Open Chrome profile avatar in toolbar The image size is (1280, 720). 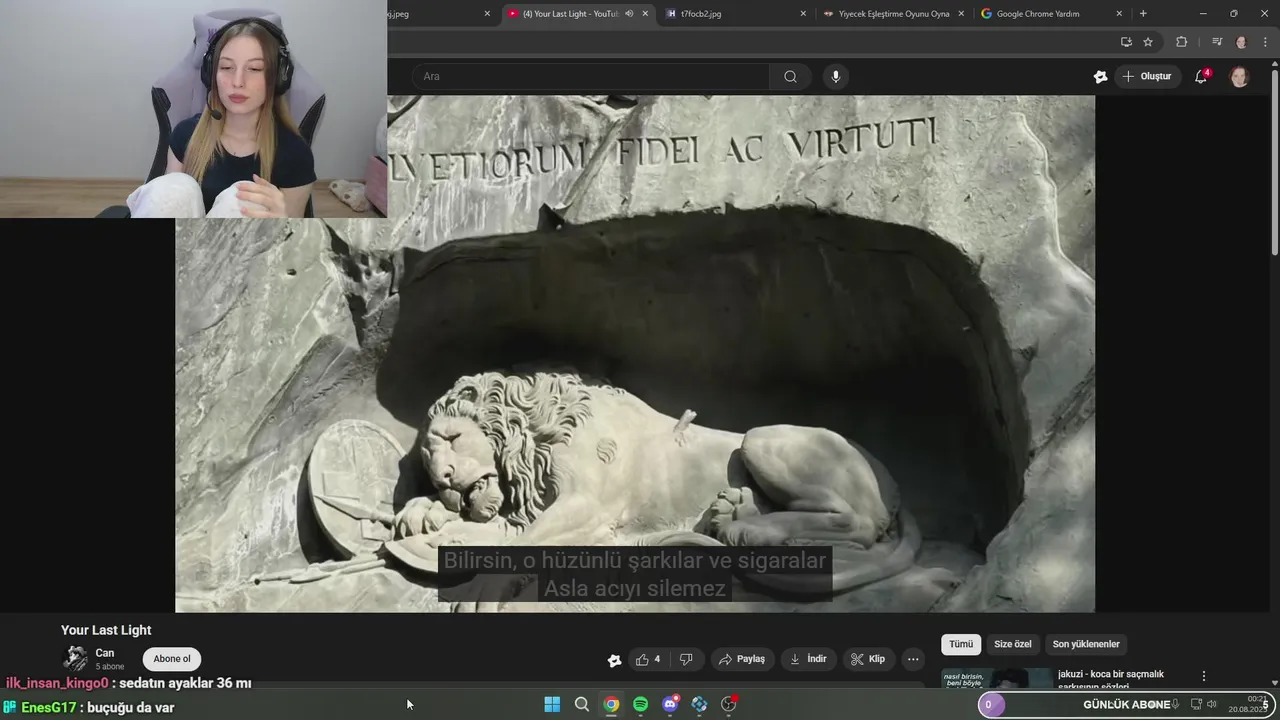[x=1242, y=42]
